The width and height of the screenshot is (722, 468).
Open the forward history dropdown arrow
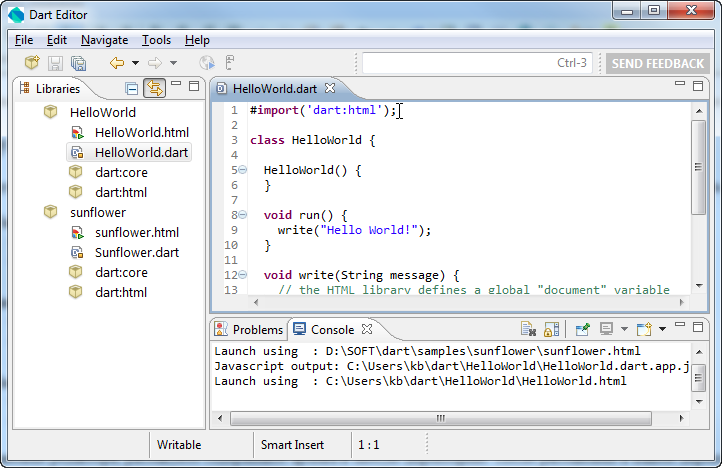click(174, 63)
